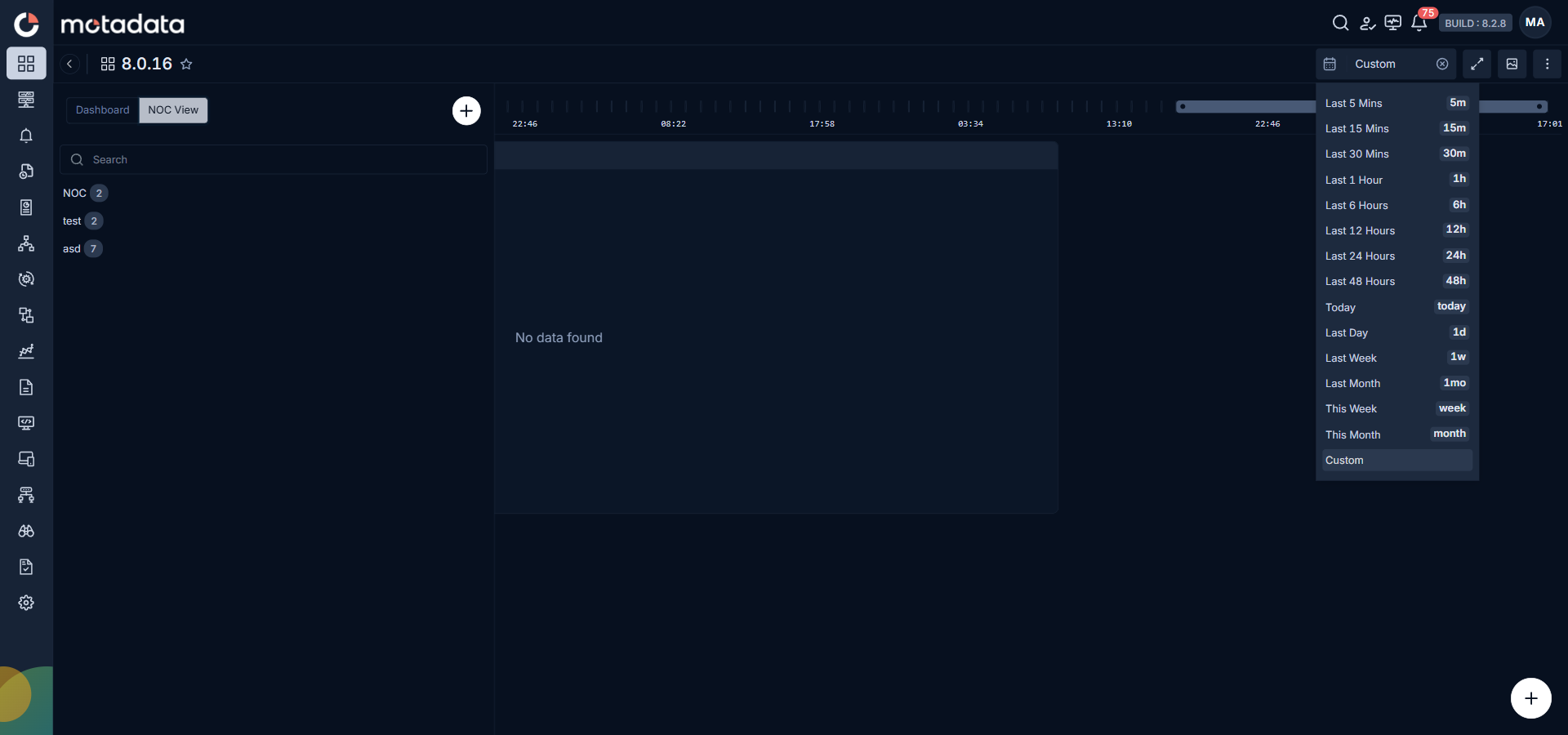Click BUILD : 8.2.8 label
1568x735 pixels.
click(x=1475, y=23)
